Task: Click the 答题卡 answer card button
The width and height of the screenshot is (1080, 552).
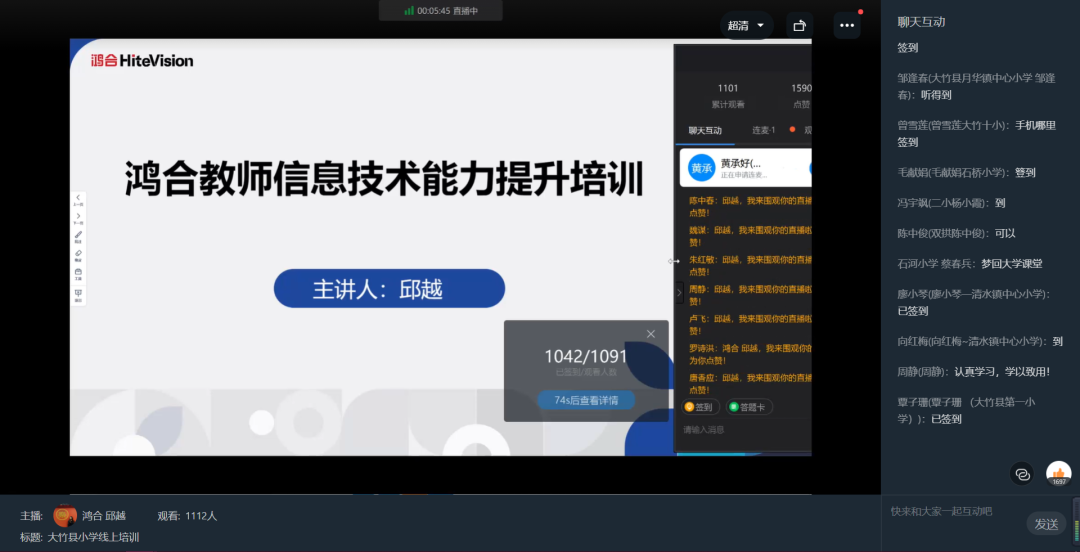Action: (x=750, y=407)
